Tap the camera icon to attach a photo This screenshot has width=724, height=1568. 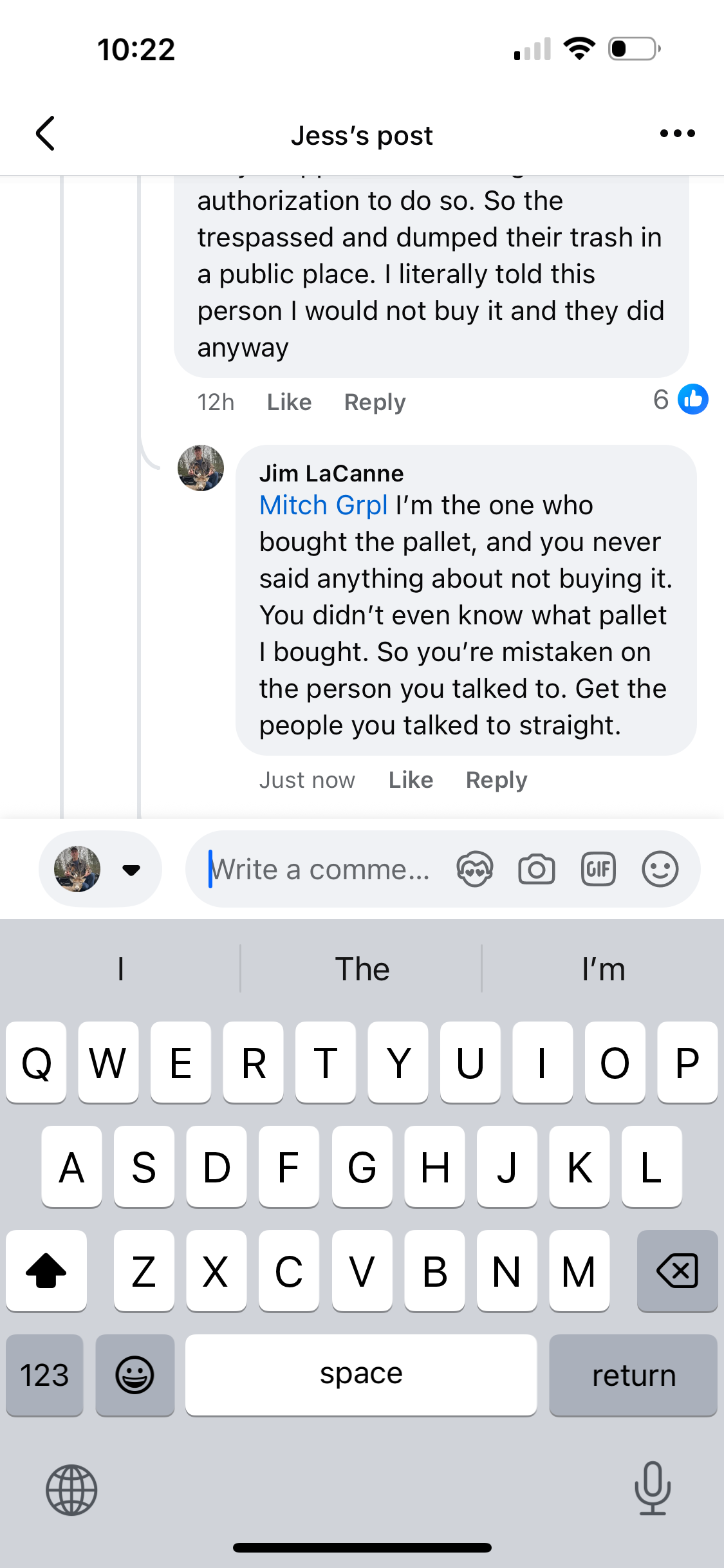coord(536,870)
